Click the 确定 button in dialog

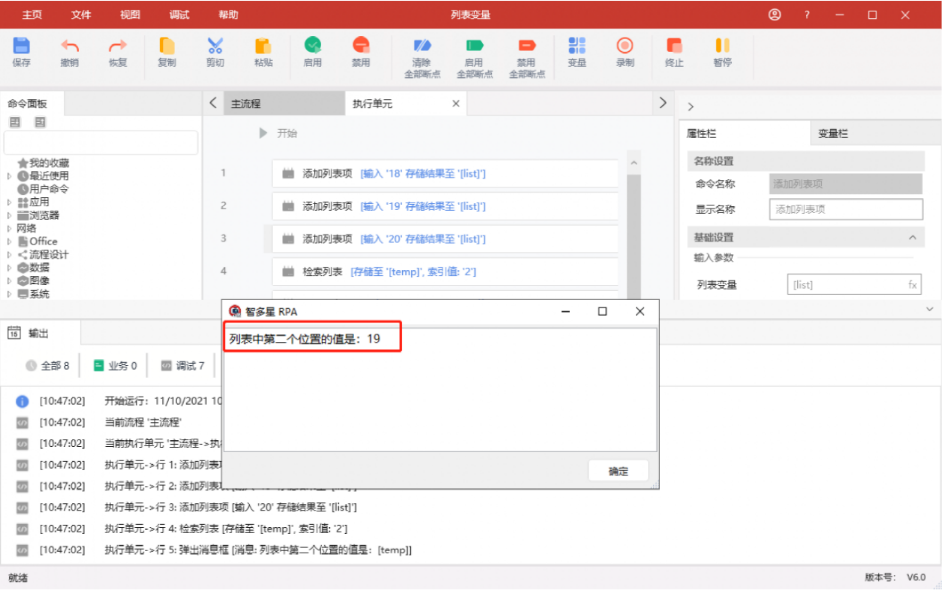coord(618,471)
